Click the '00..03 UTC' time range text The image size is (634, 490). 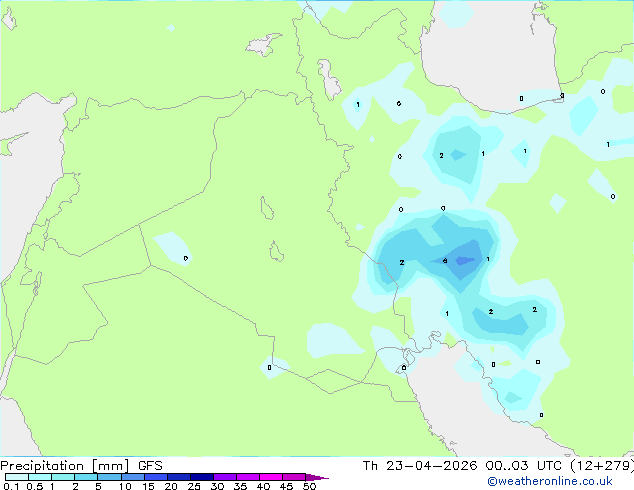pyautogui.click(x=524, y=466)
